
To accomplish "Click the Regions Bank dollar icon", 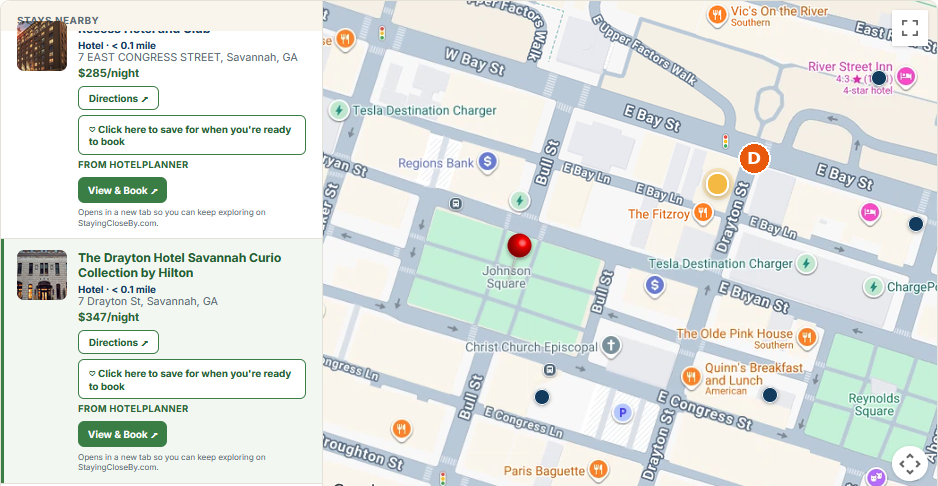I will coord(488,162).
